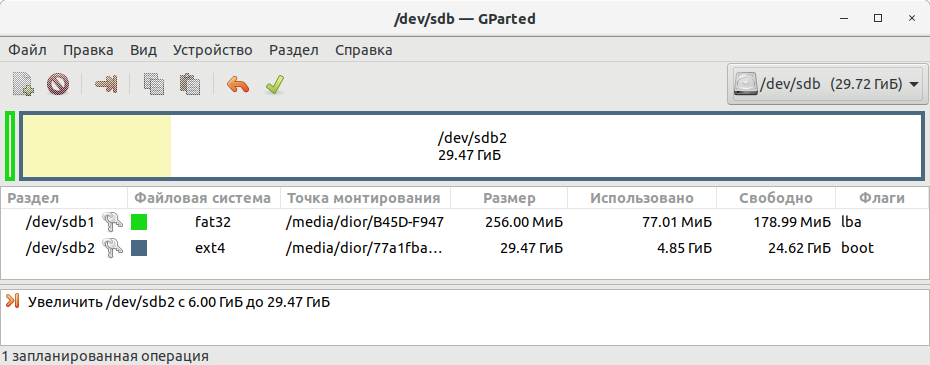
Task: Apply all operations with green checkmark
Action: pyautogui.click(x=275, y=84)
